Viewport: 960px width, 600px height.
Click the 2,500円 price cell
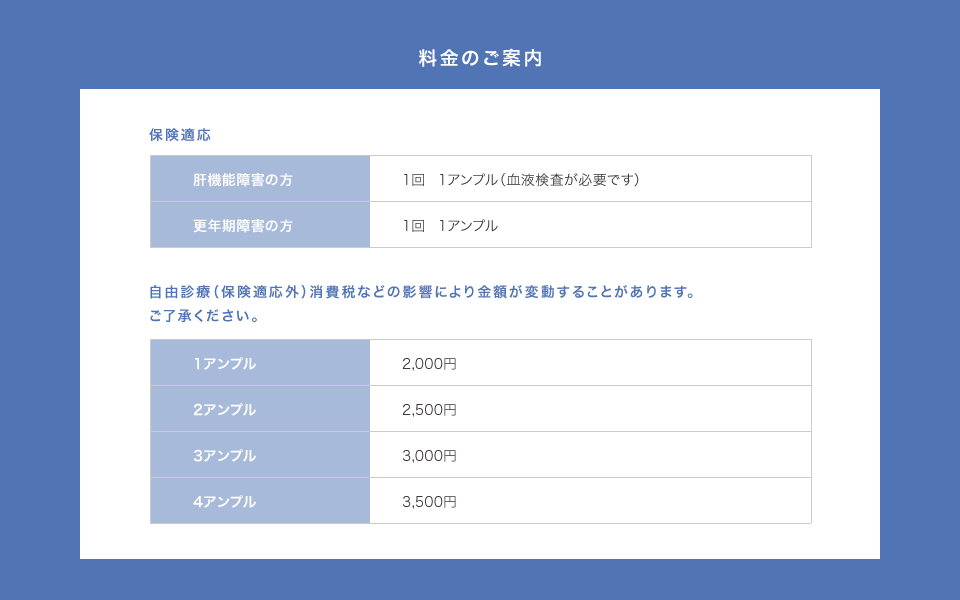429,410
